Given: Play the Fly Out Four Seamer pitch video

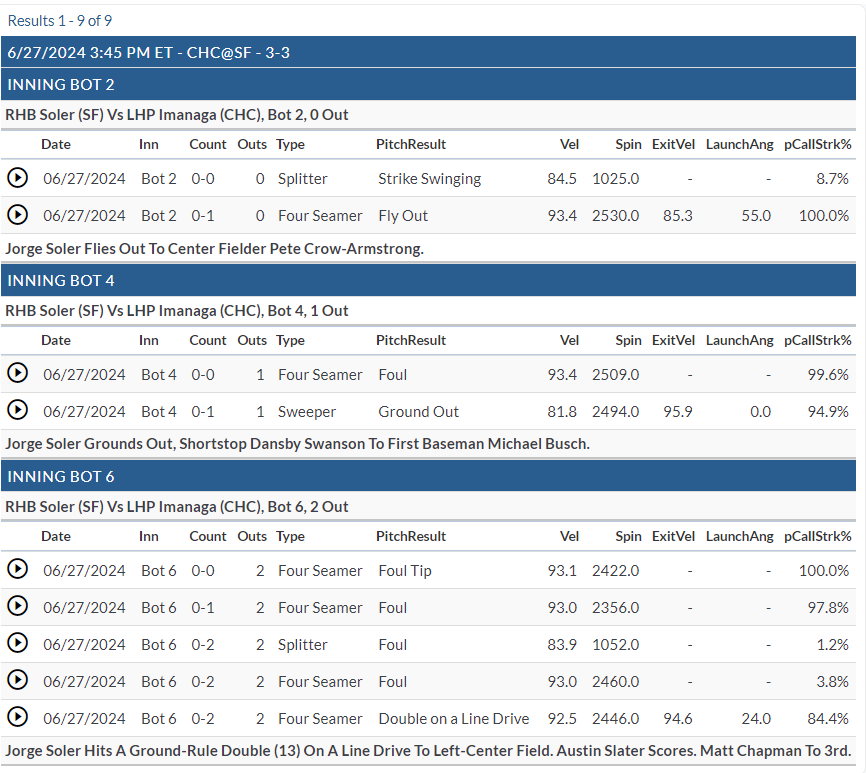Looking at the screenshot, I should tap(17, 215).
